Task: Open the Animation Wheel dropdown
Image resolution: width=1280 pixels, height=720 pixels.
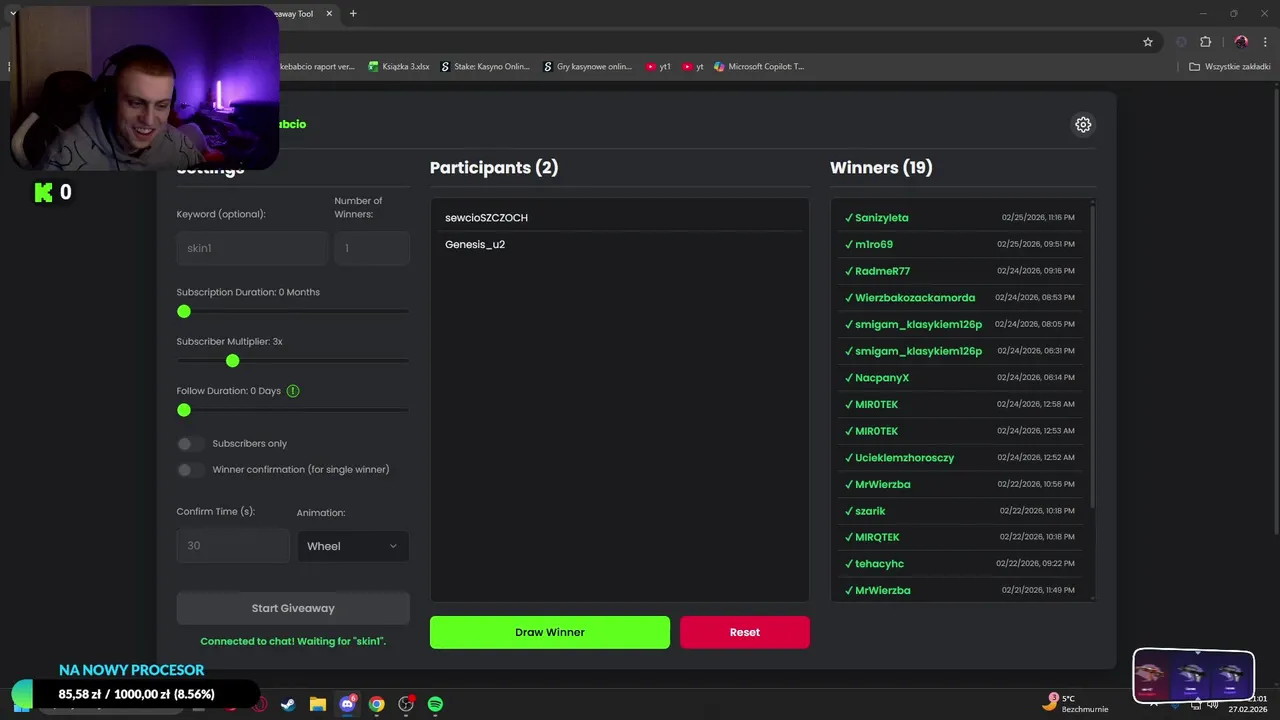Action: pos(353,546)
